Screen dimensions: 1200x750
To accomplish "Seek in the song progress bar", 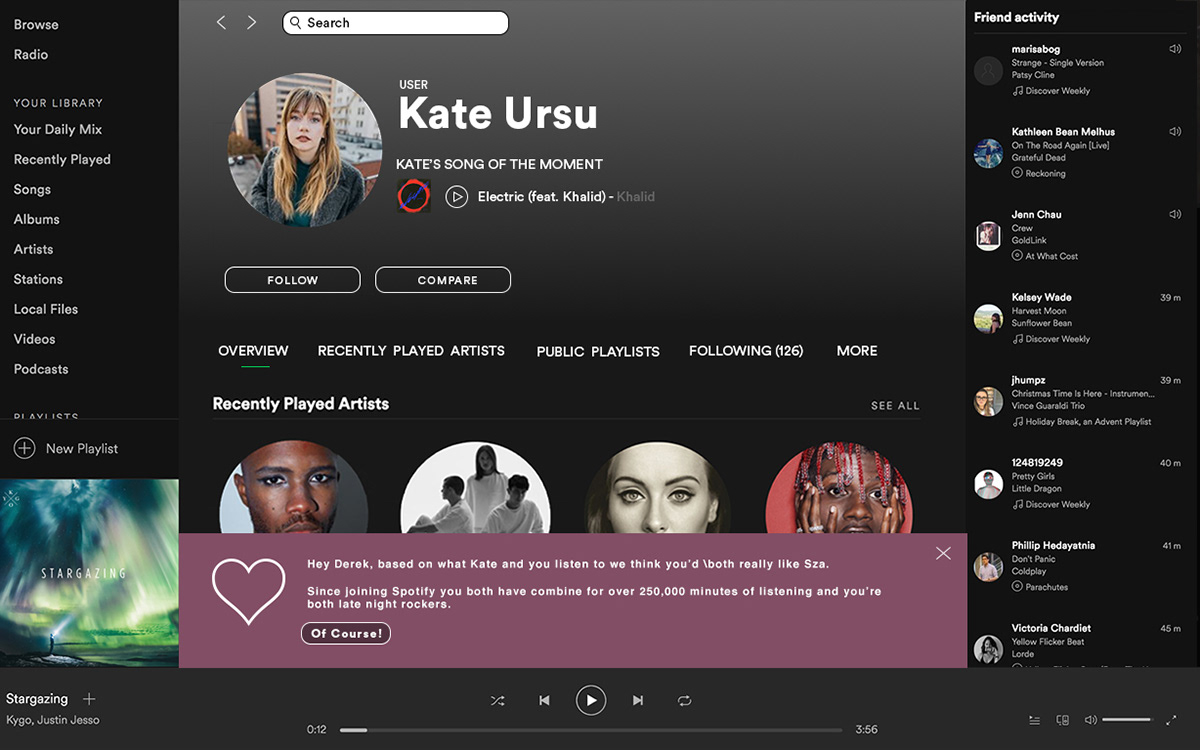I will click(x=591, y=730).
